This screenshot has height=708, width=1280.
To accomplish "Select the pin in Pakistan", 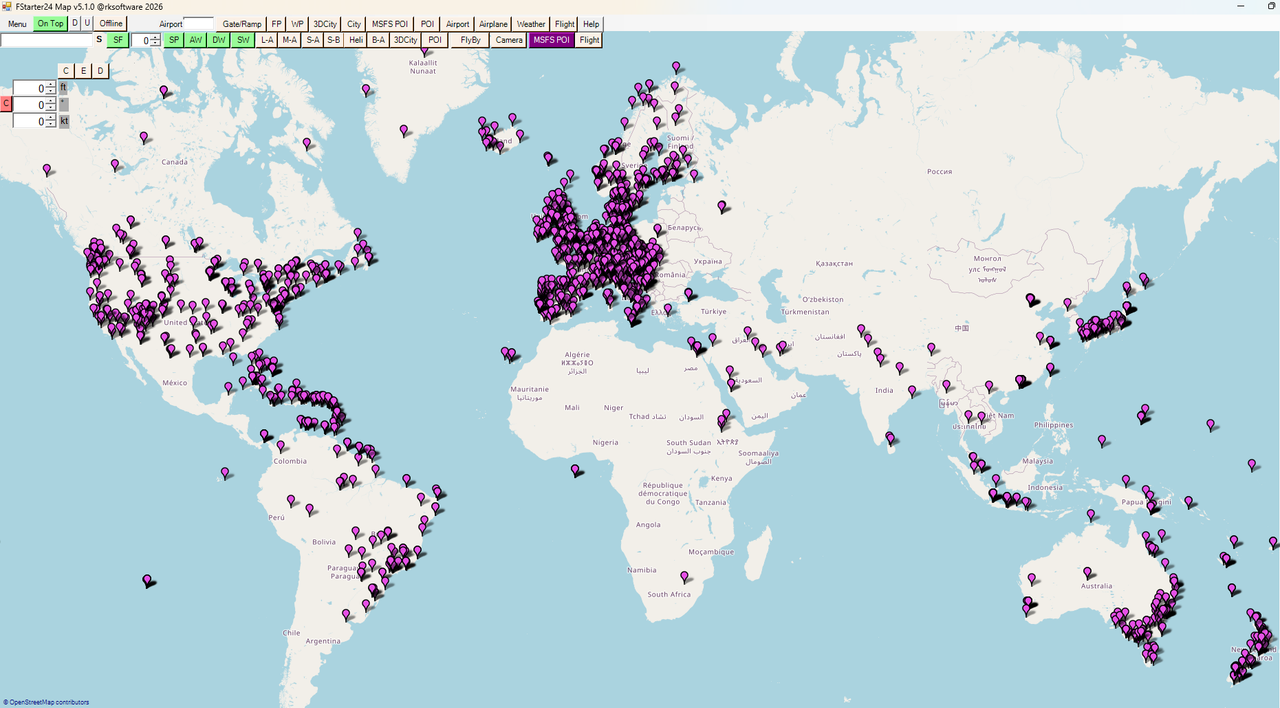I will [859, 329].
